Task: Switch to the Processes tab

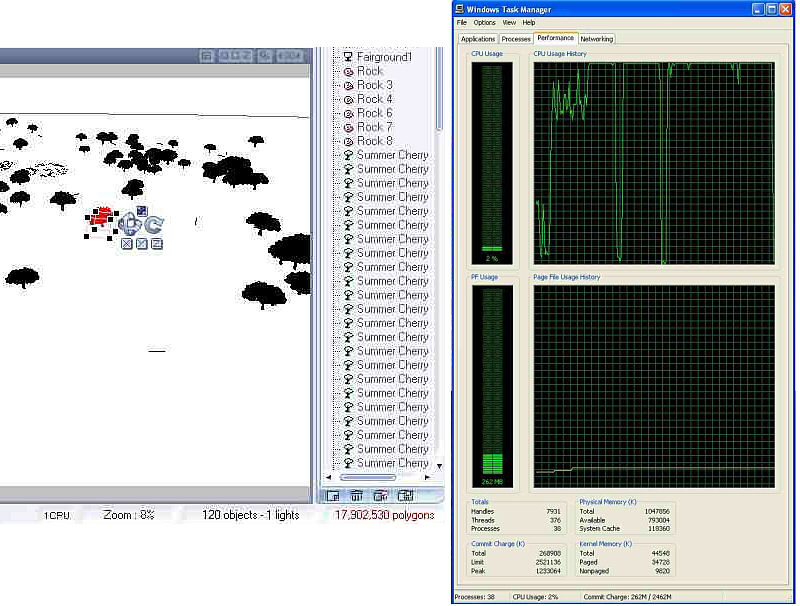Action: pyautogui.click(x=516, y=39)
